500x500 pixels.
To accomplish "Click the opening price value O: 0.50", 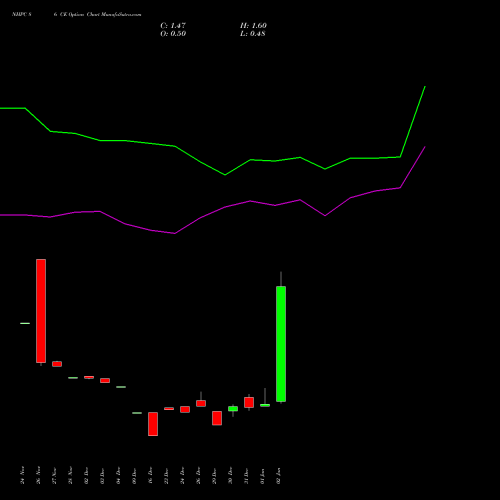I will coord(173,34).
